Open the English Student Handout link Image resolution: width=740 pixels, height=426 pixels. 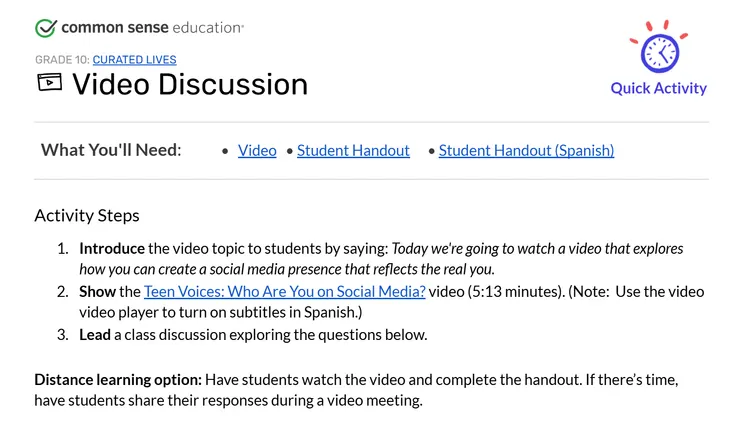coord(353,151)
